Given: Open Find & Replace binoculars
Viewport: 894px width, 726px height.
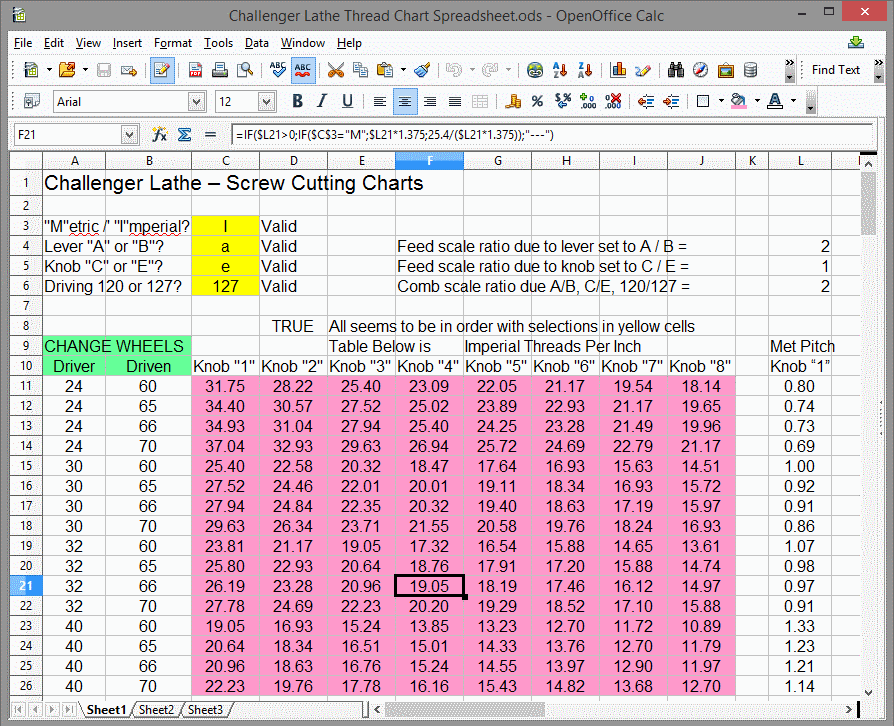Looking at the screenshot, I should (676, 70).
